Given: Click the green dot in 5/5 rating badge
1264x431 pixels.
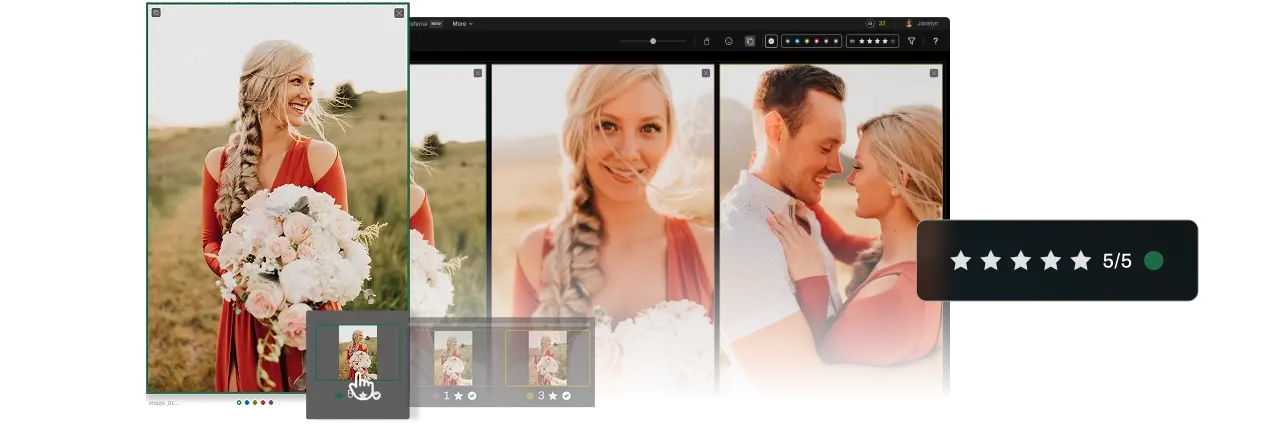Looking at the screenshot, I should click(x=1153, y=261).
